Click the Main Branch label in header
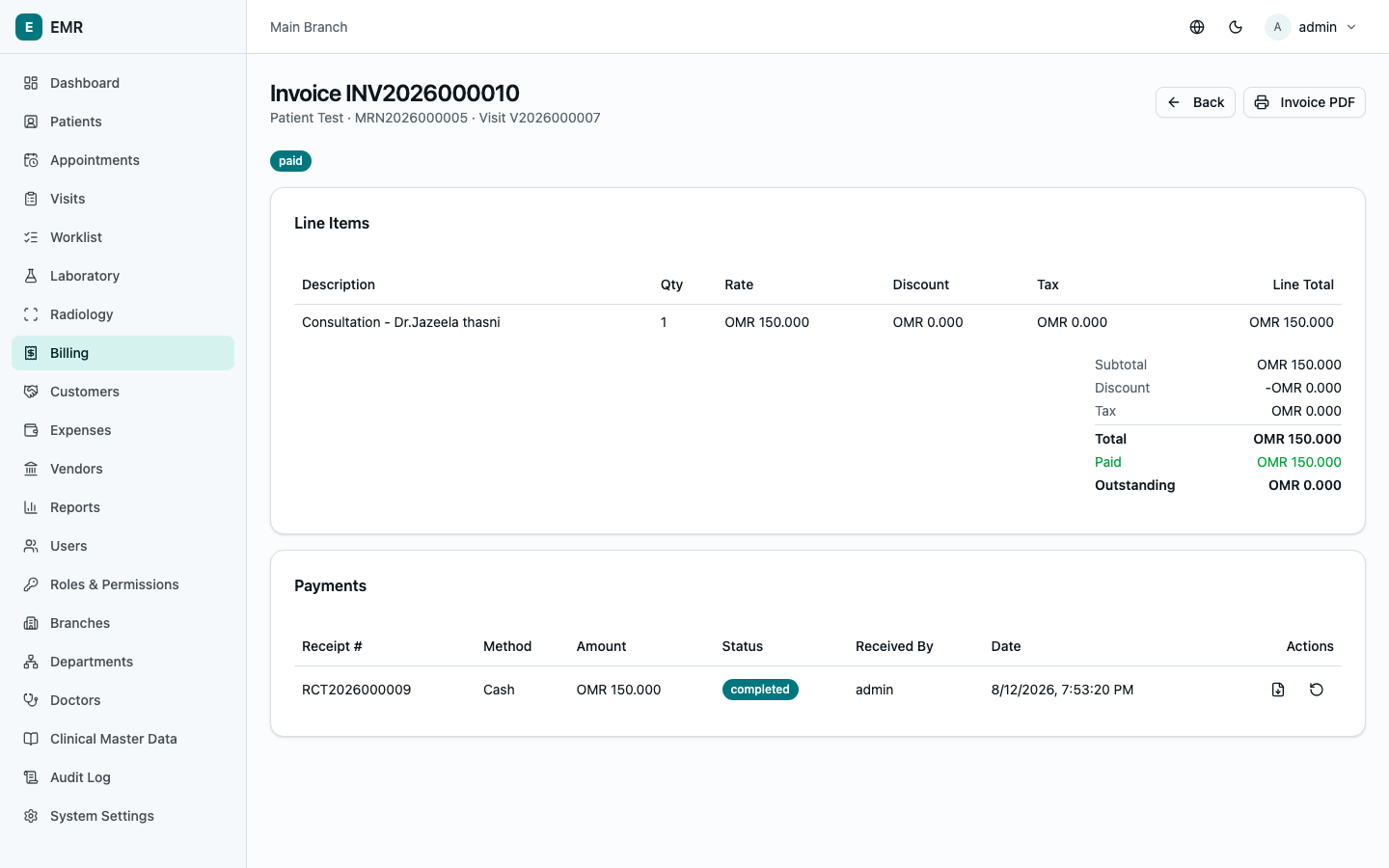1389x868 pixels. pyautogui.click(x=309, y=27)
